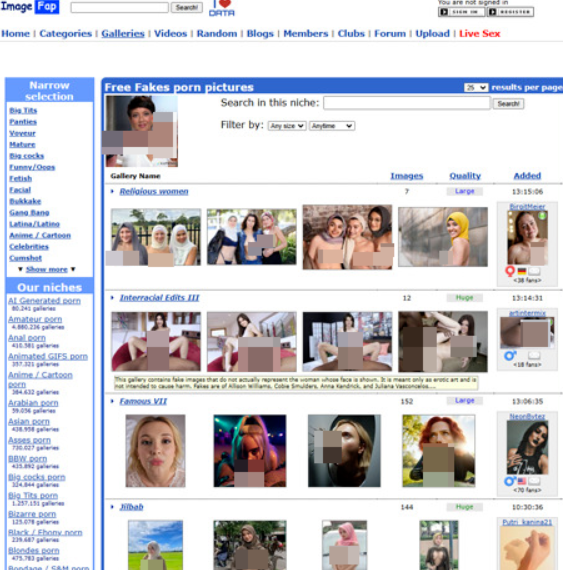Click the male gender icon under artintermix
The image size is (563, 570).
click(x=510, y=355)
